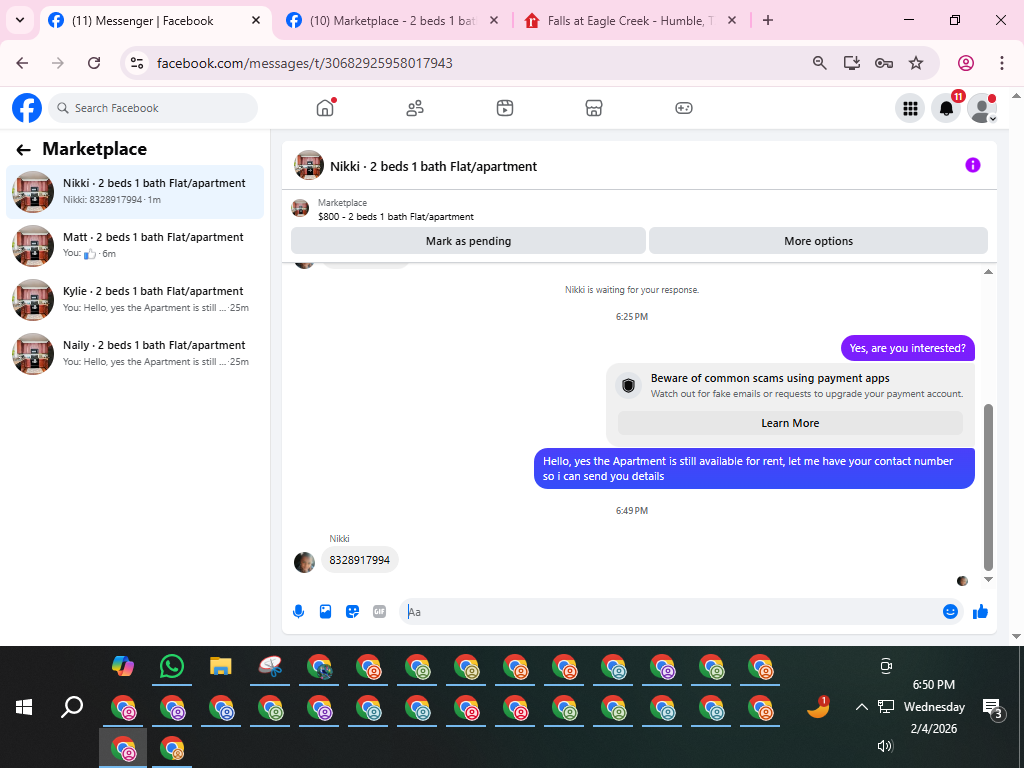Open WhatsApp from the taskbar
This screenshot has height=768, width=1024.
coord(172,667)
